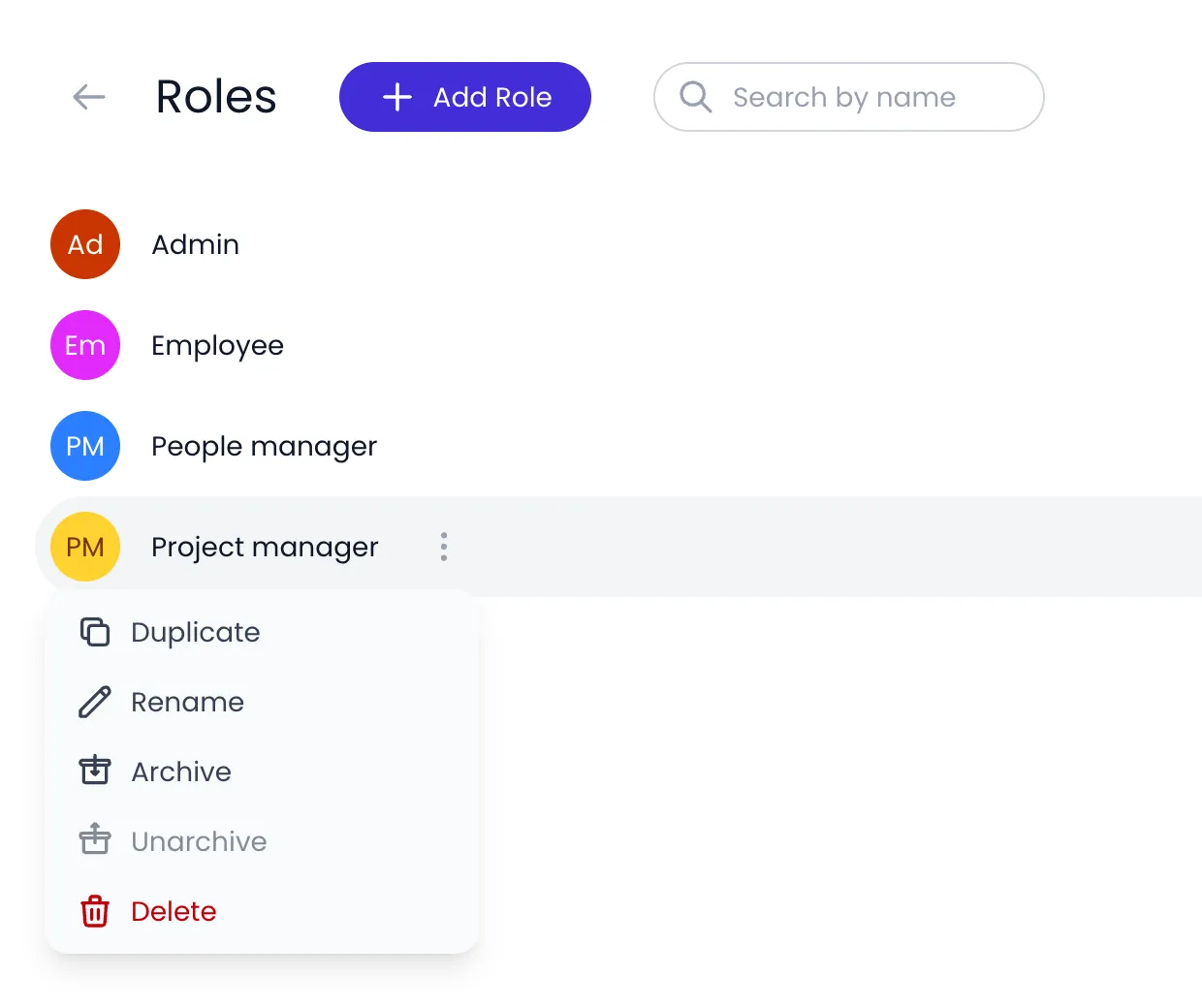Open the Employee role
Viewport: 1202px width, 1008px height.
pos(218,346)
